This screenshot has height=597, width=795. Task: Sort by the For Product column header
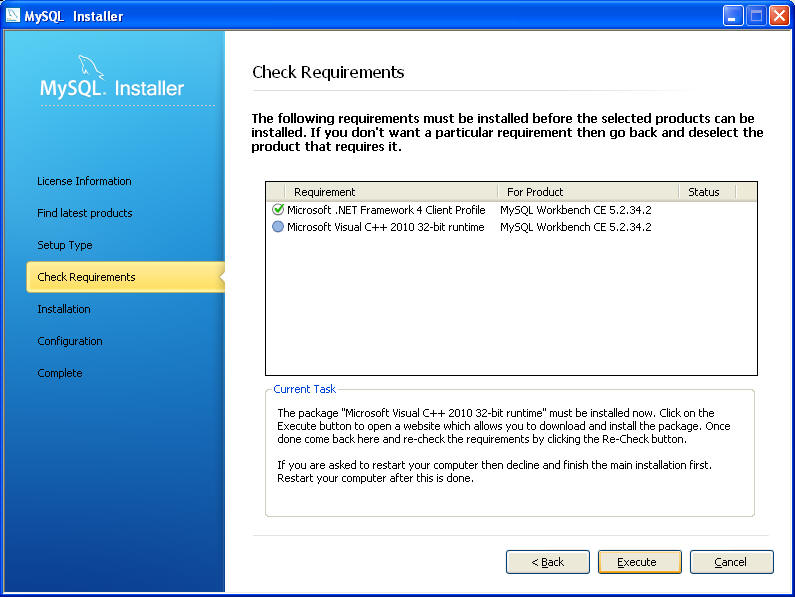(x=588, y=192)
